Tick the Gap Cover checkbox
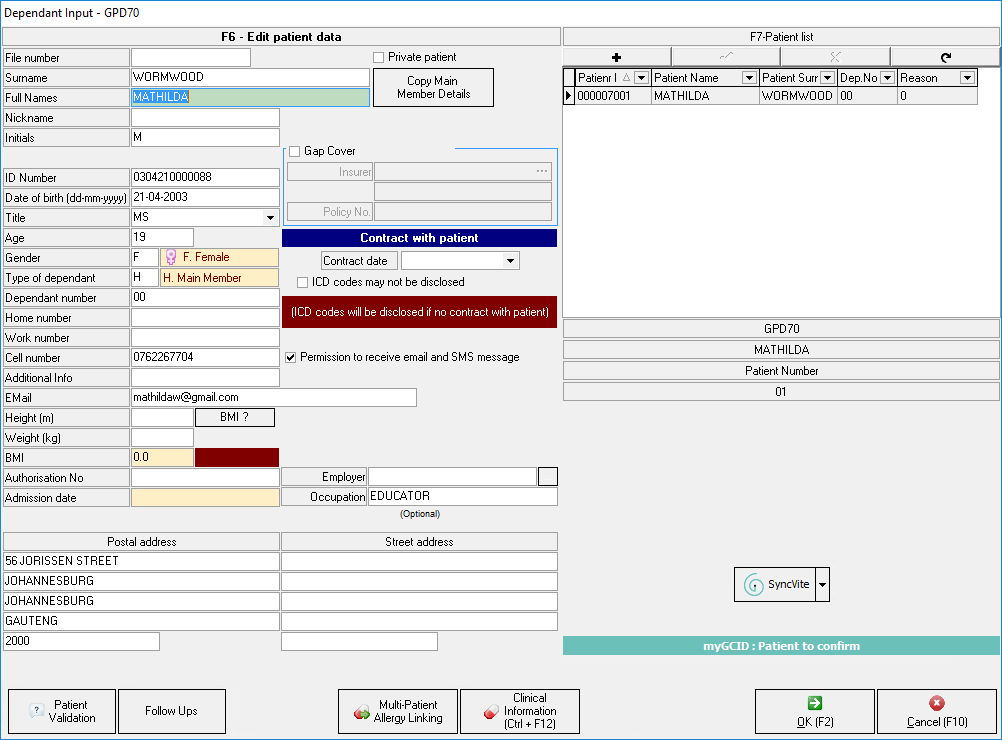 point(294,152)
